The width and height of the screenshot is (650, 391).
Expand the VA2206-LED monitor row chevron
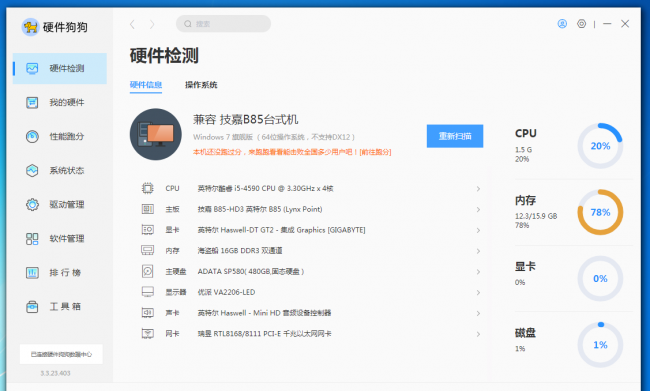coord(478,292)
